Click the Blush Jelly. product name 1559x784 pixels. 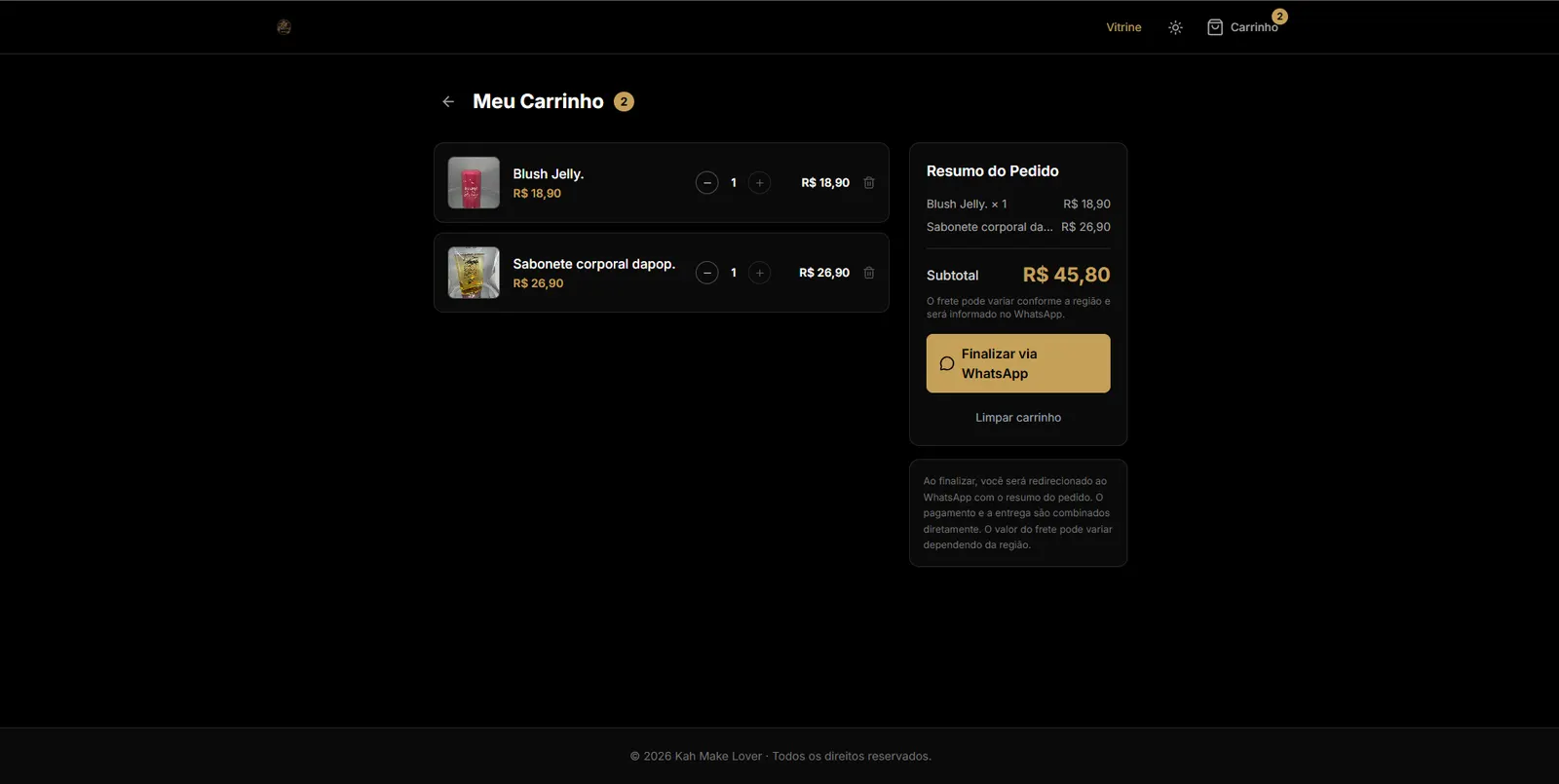(x=549, y=174)
